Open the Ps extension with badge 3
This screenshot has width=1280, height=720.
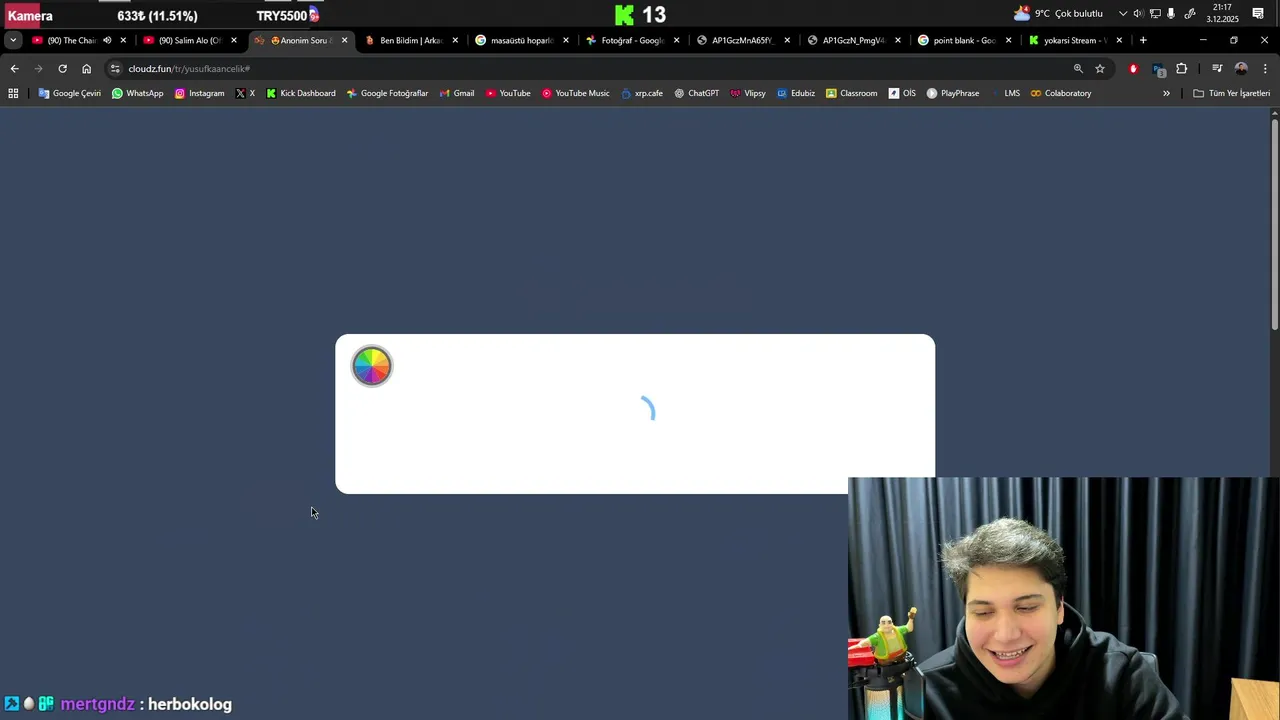click(1158, 69)
